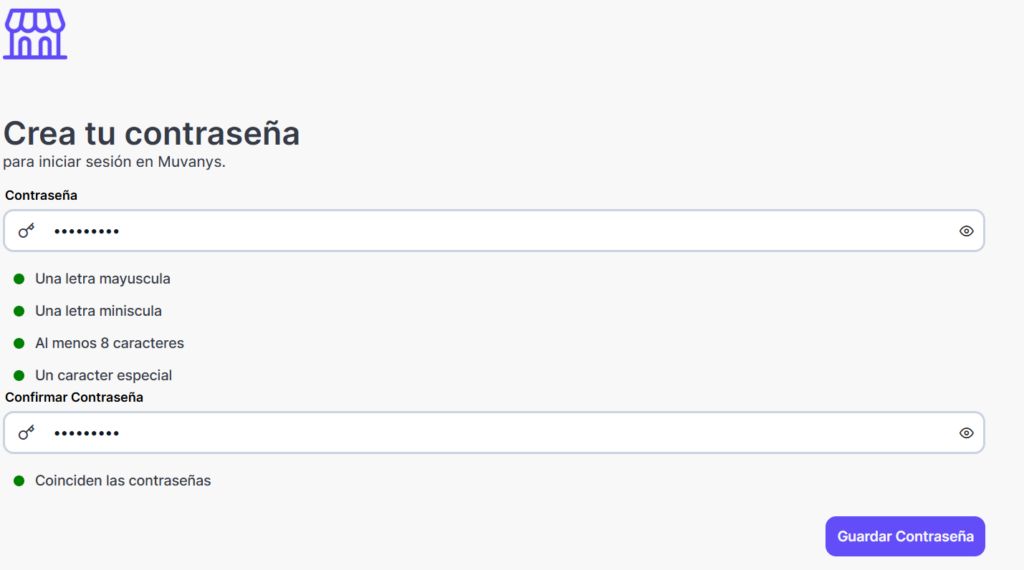Reveal the Confirmar Contraseña password with the eye icon

tap(966, 433)
